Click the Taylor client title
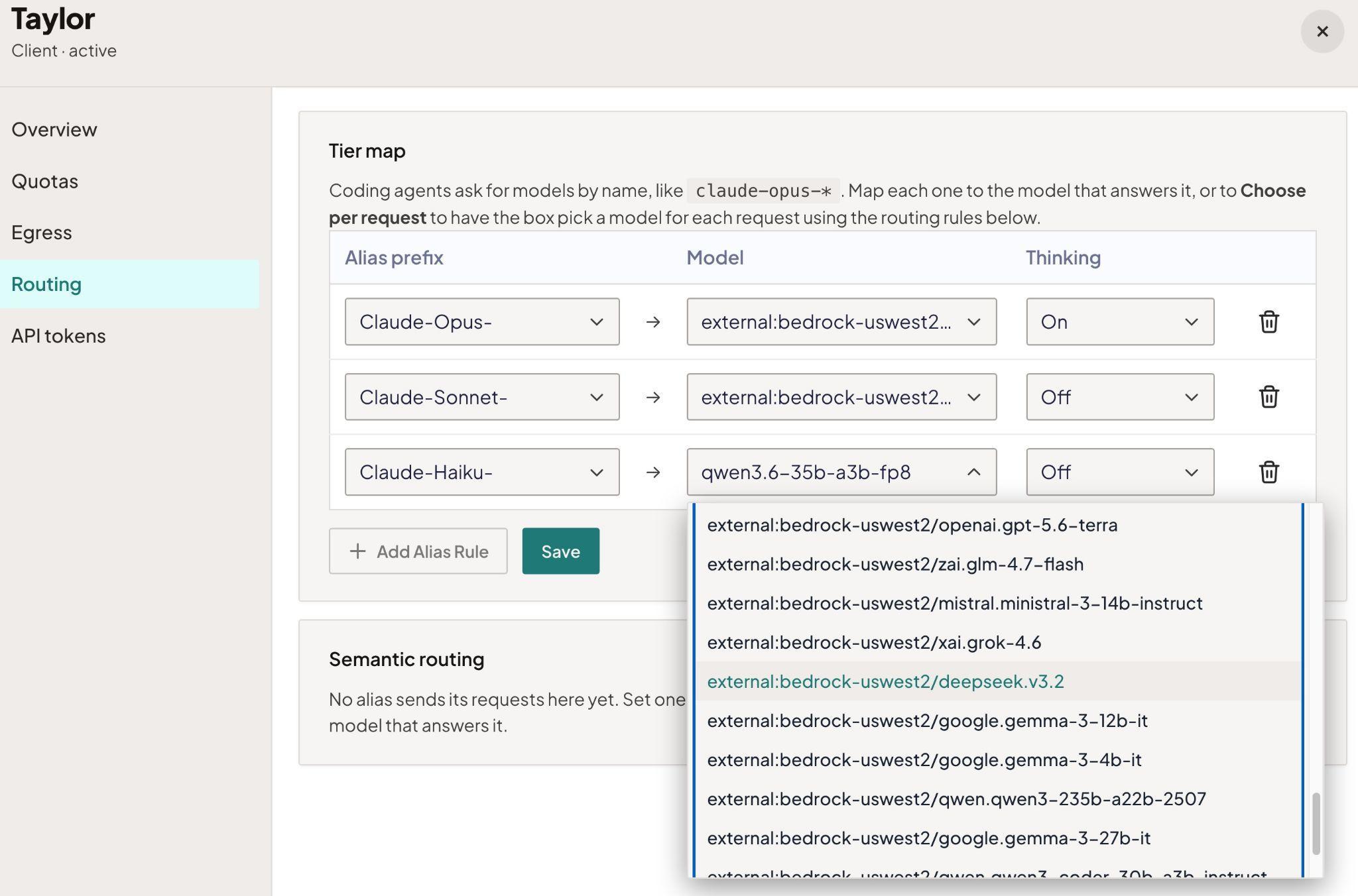Screen dimensions: 1358x896 coord(53,19)
